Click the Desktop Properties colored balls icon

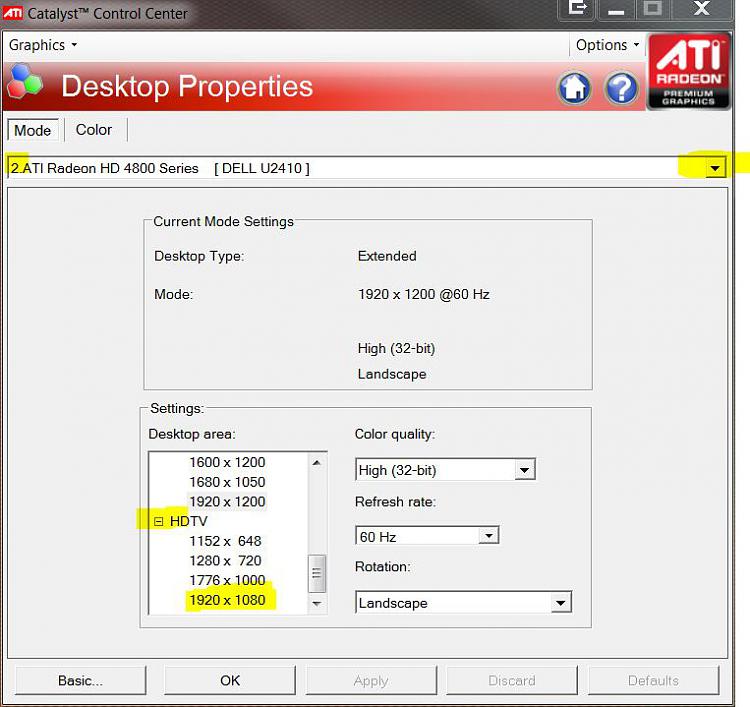point(25,81)
